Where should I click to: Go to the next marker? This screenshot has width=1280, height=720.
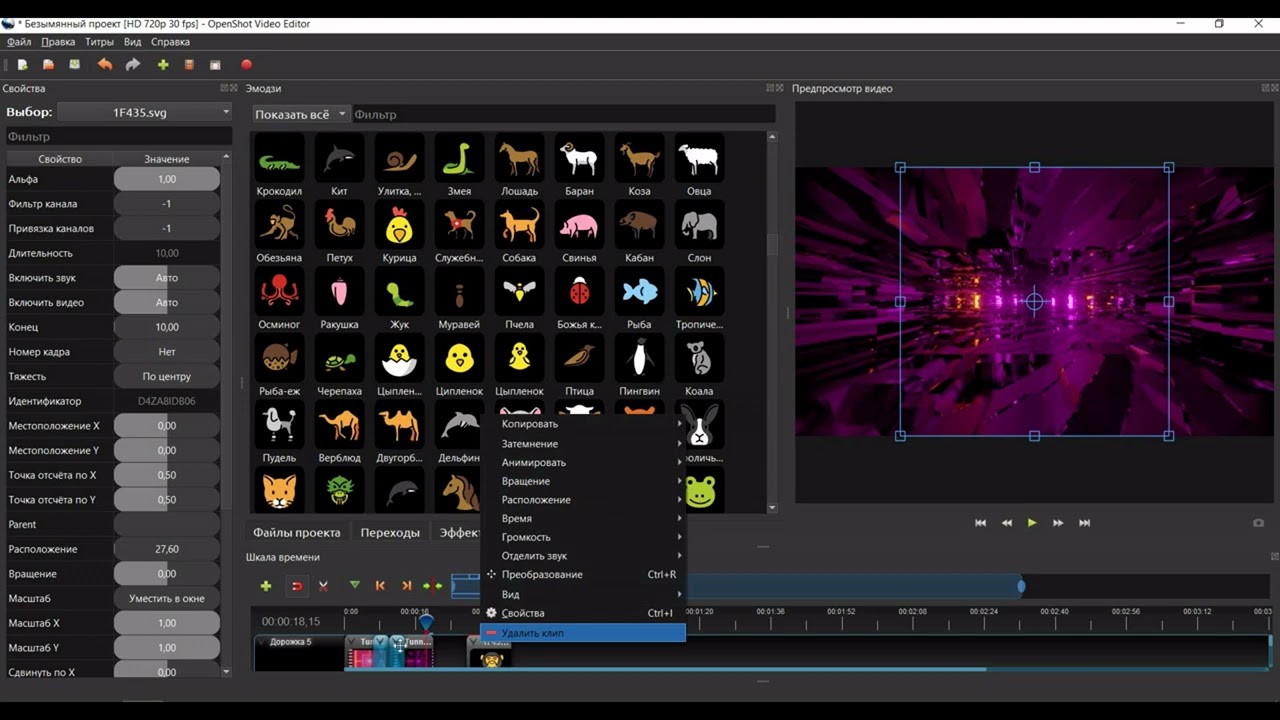[406, 586]
